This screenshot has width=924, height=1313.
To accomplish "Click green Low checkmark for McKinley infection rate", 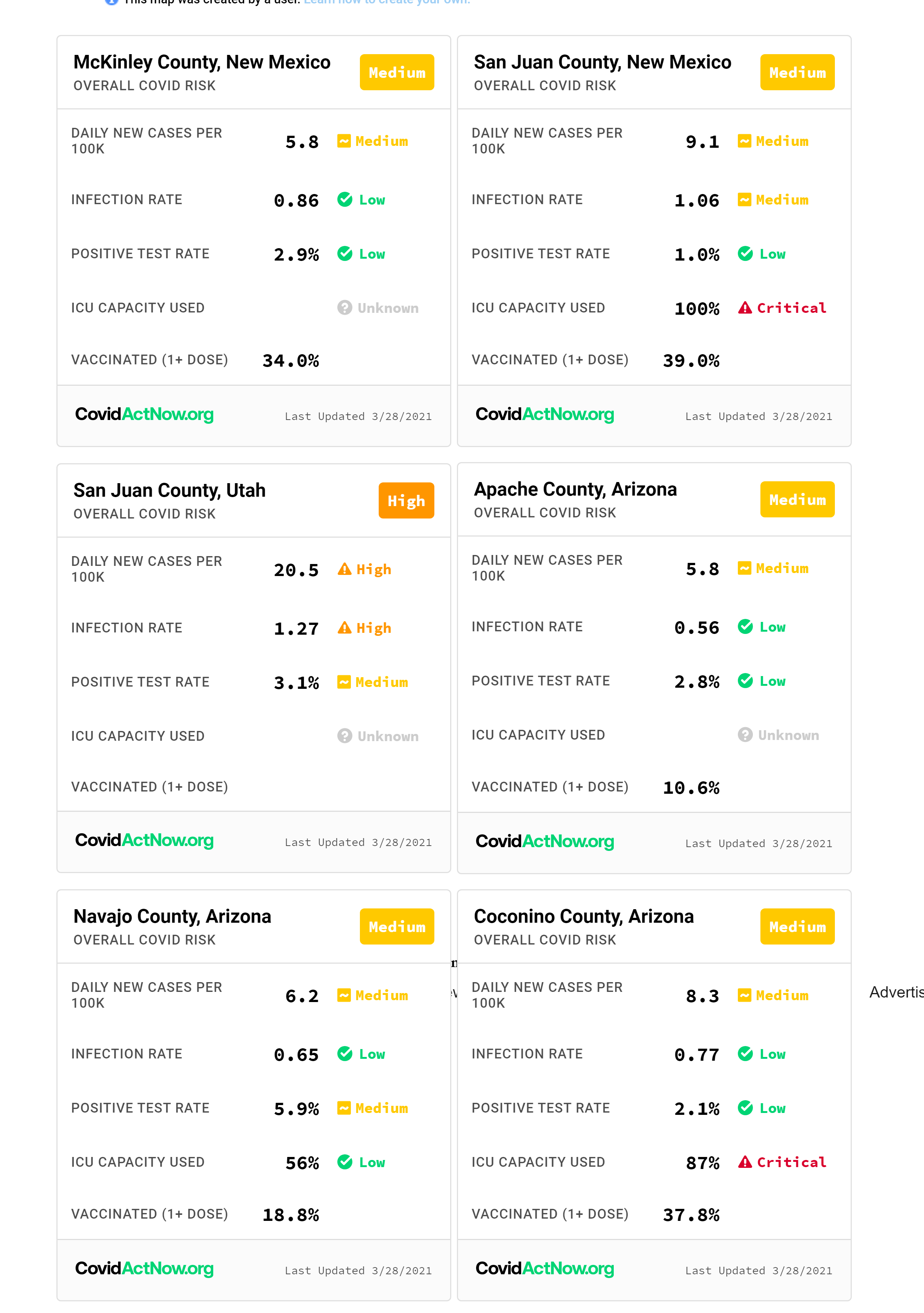I will 344,200.
